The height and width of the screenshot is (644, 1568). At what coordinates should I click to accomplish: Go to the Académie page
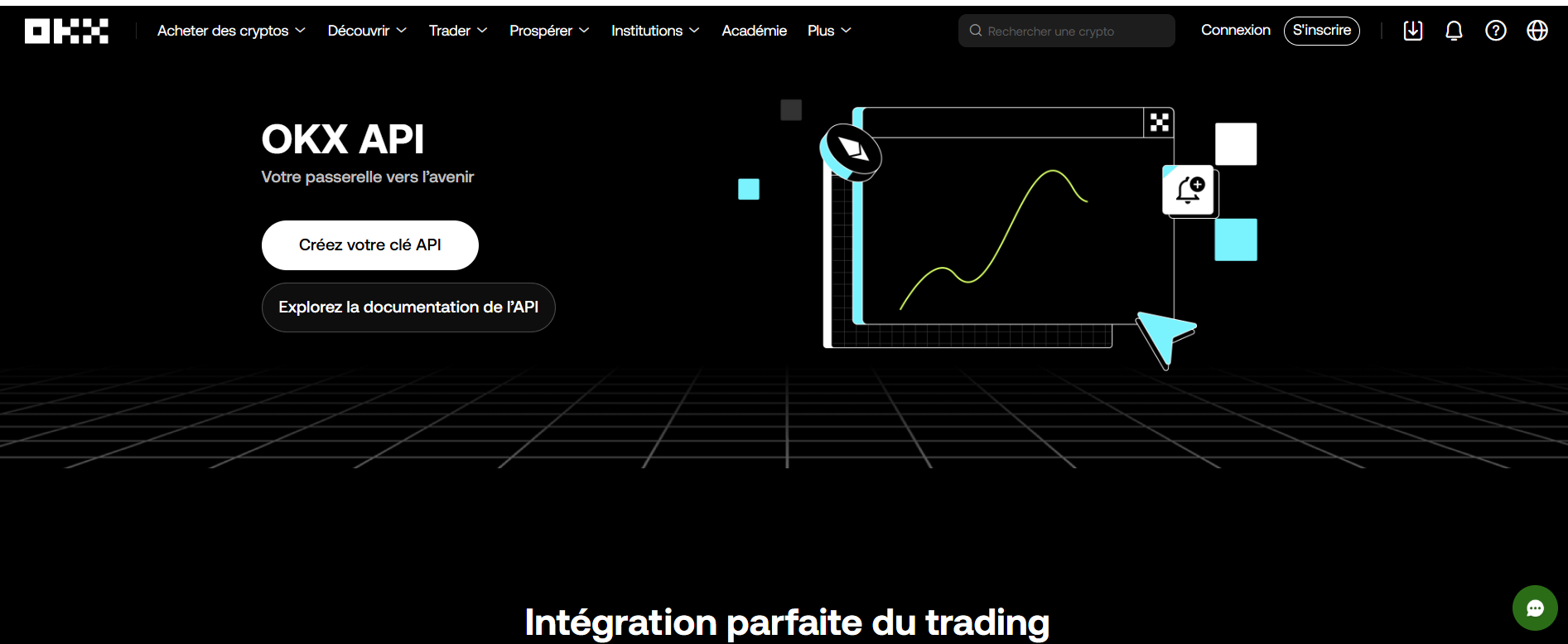point(754,31)
